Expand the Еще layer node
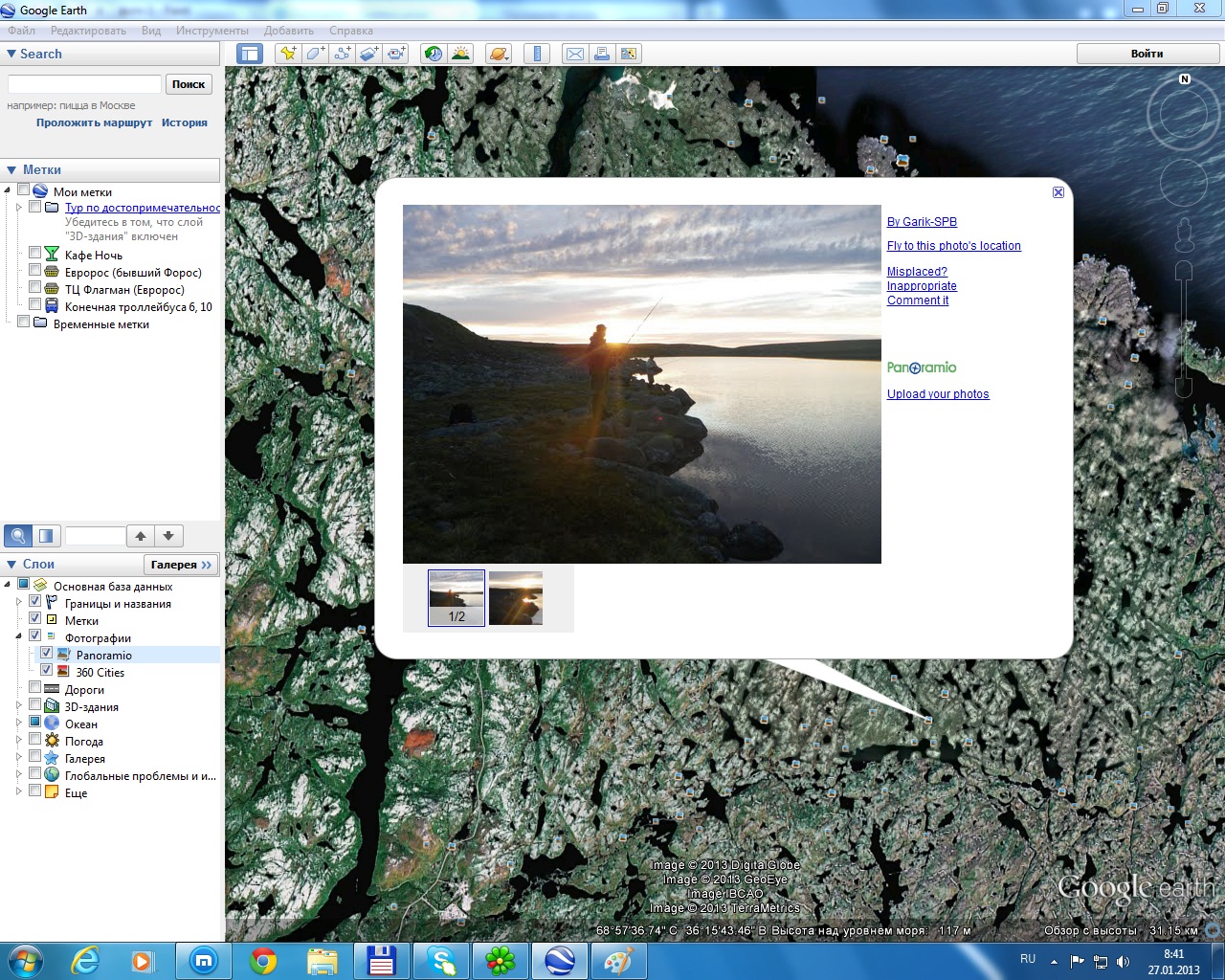Viewport: 1225px width, 980px height. tap(19, 791)
